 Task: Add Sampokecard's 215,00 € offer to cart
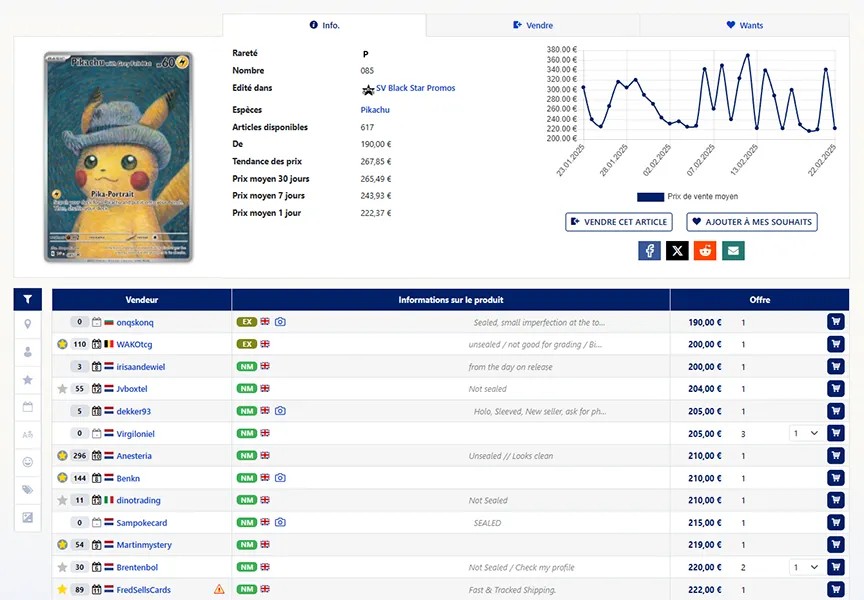[x=836, y=522]
